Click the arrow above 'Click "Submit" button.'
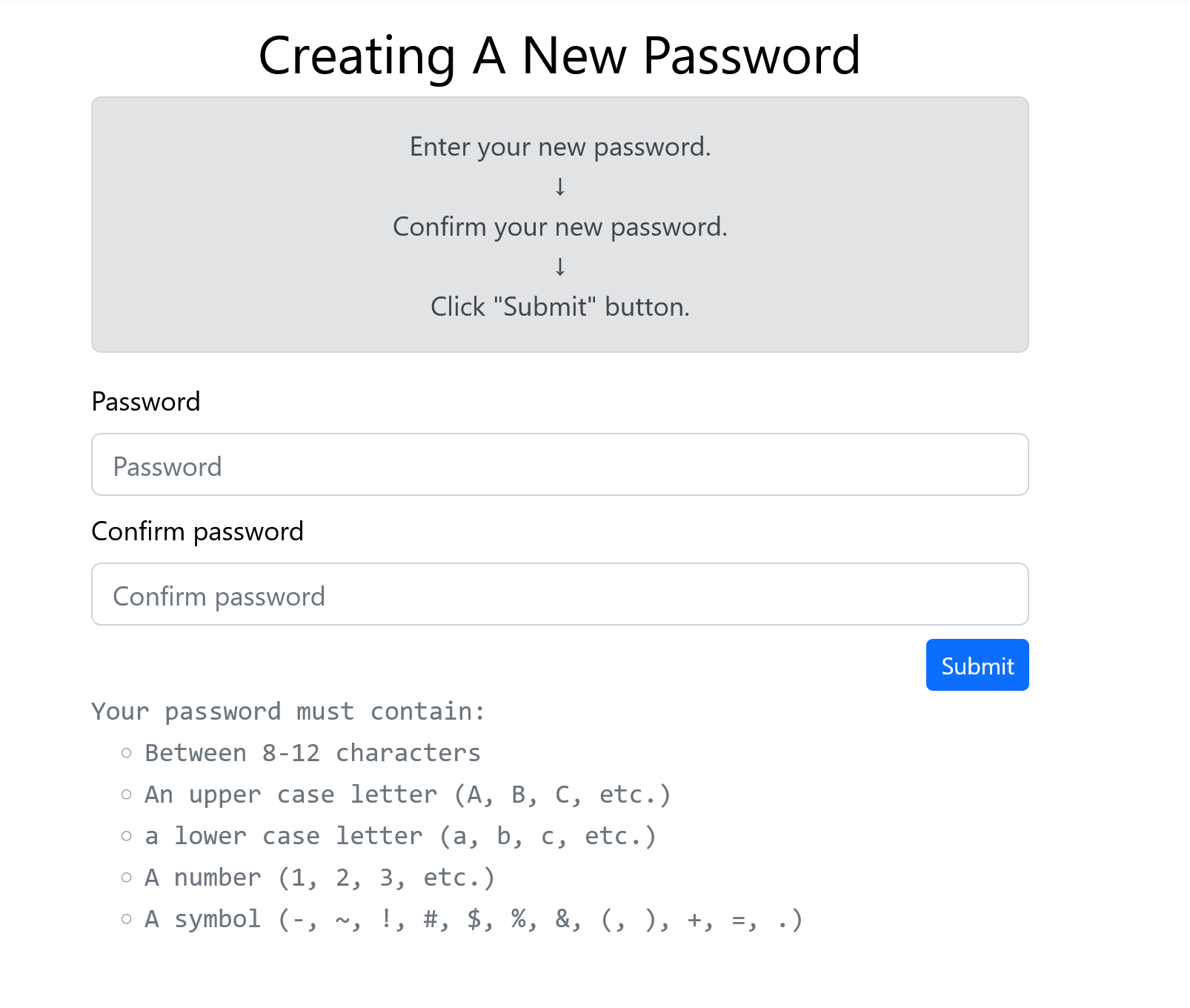This screenshot has height=1008, width=1190. click(x=560, y=267)
